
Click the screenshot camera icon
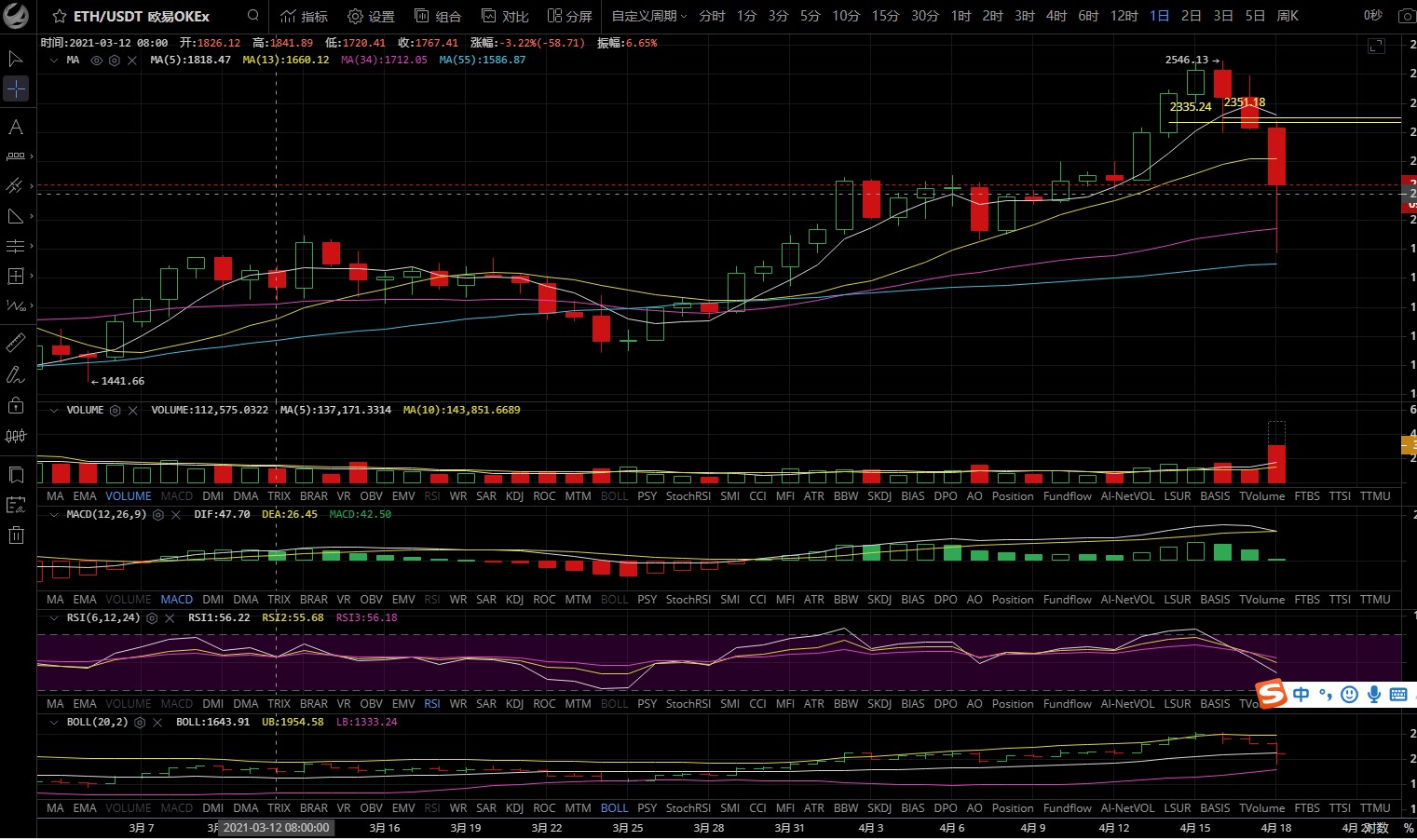coord(1407,16)
